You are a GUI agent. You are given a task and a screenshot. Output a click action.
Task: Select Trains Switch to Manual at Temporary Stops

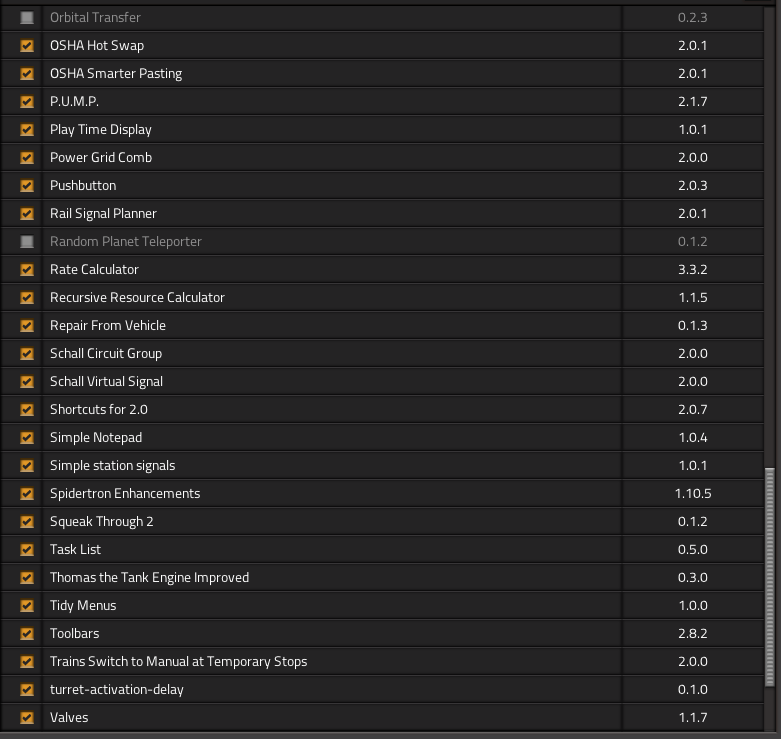tap(179, 661)
